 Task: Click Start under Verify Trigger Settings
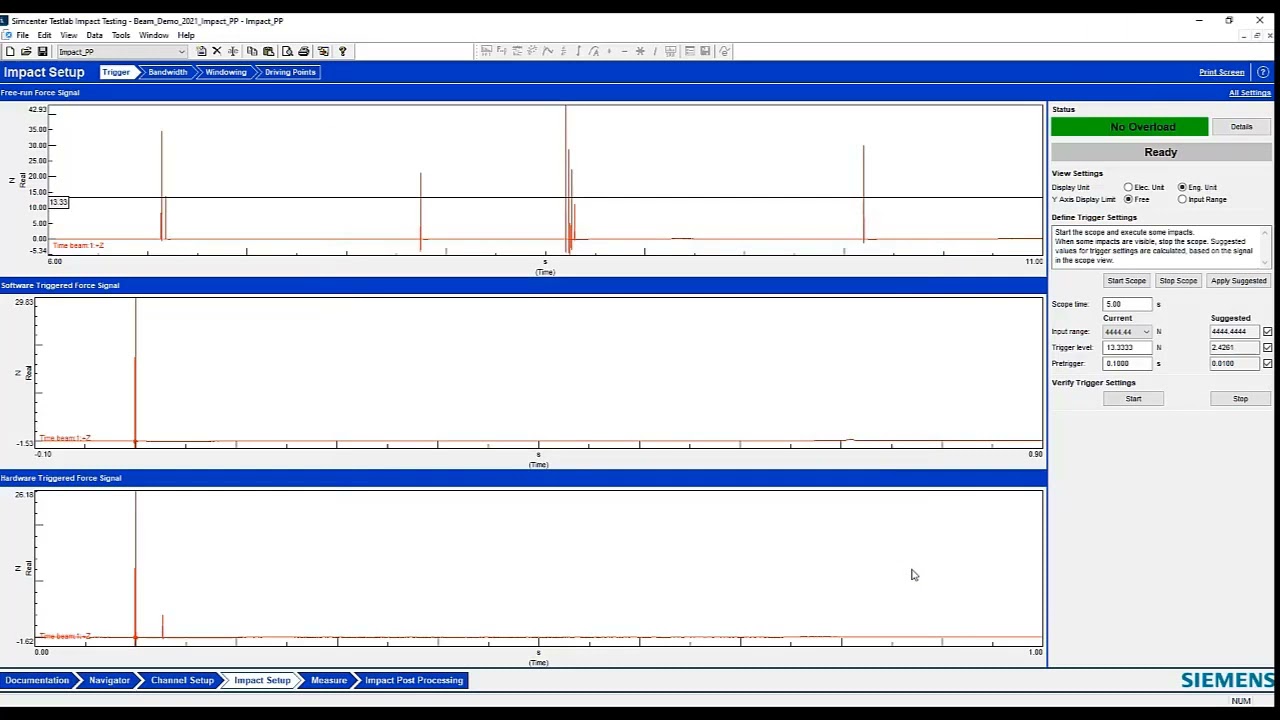tap(1133, 399)
